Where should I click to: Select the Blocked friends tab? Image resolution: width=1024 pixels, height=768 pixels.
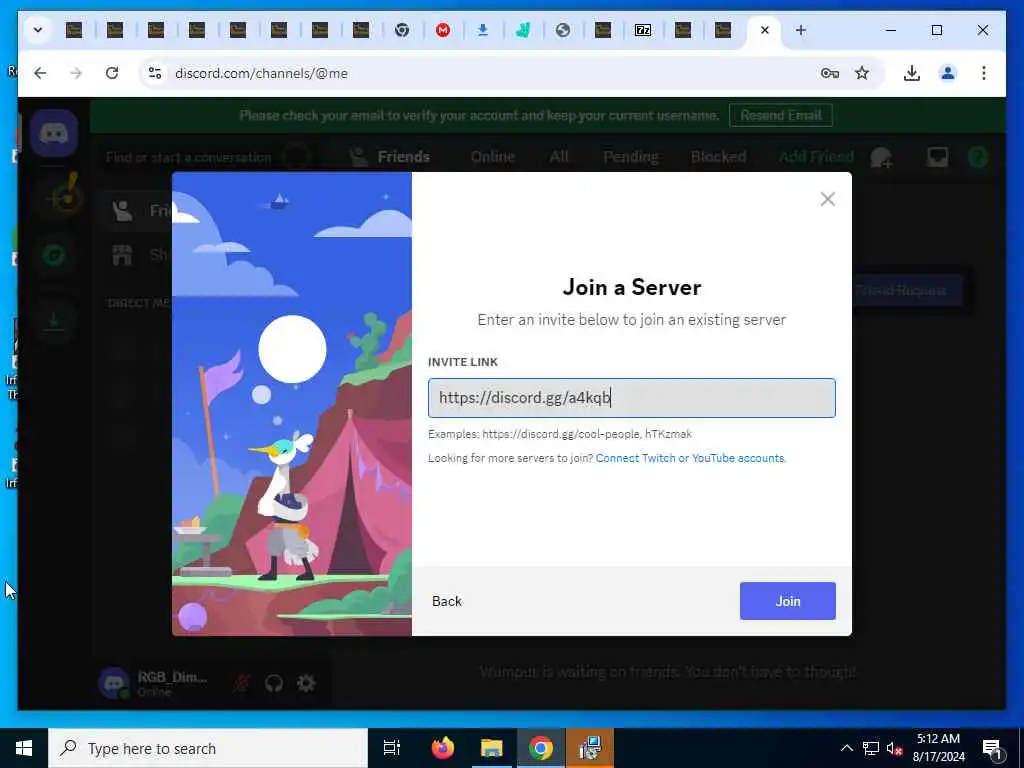718,157
